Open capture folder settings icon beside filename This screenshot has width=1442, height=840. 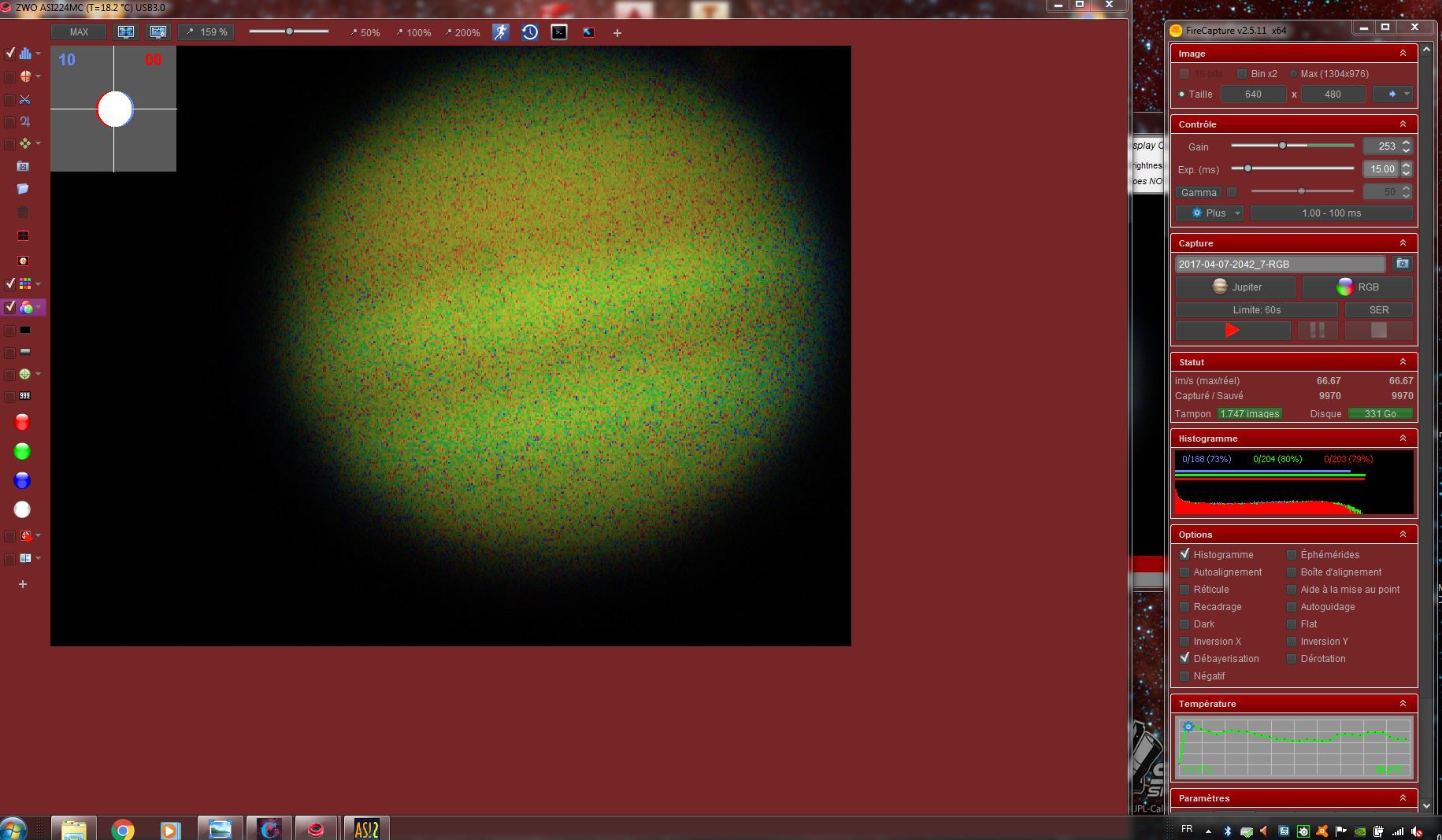1402,264
